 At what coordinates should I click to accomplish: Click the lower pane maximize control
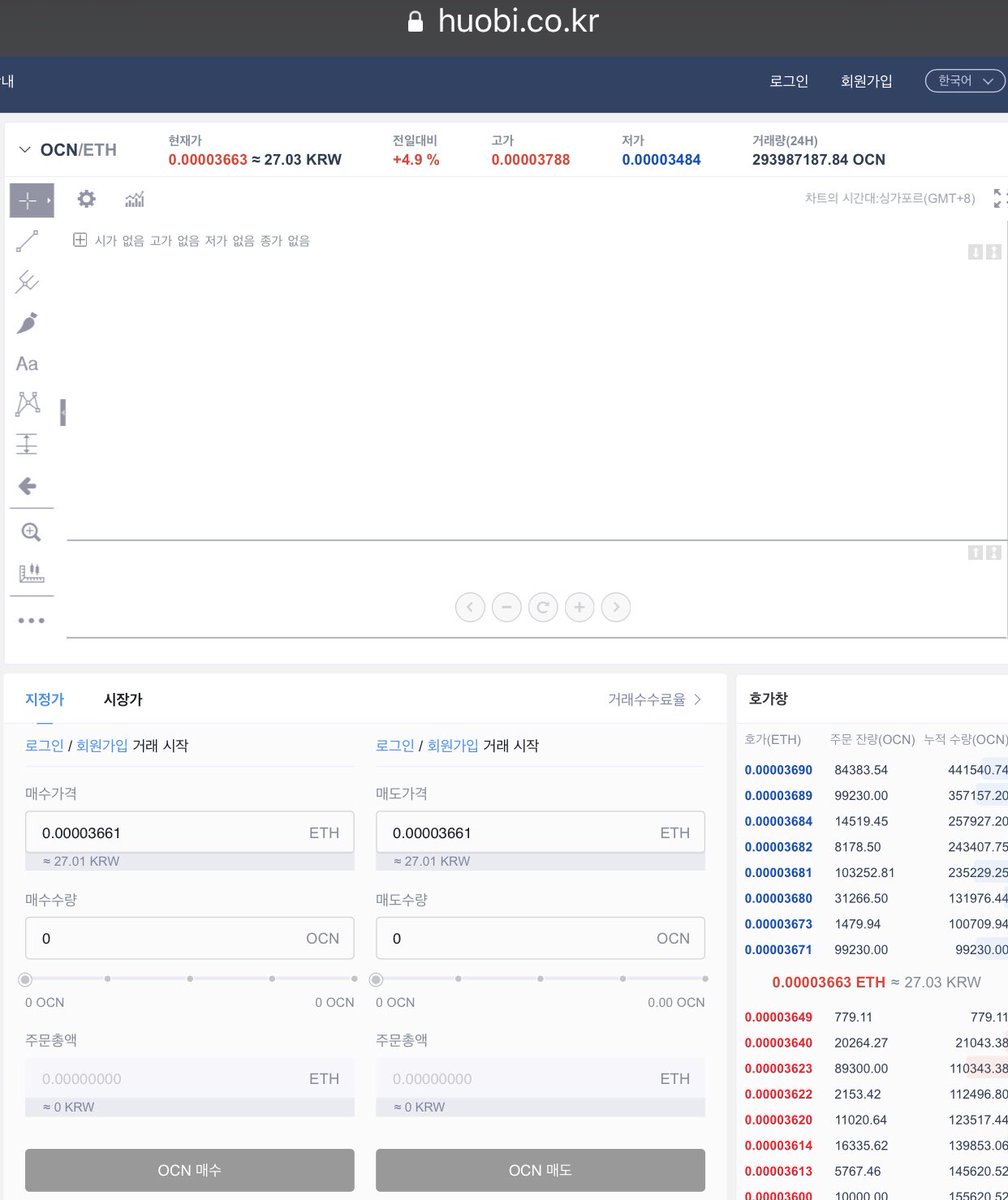click(993, 552)
